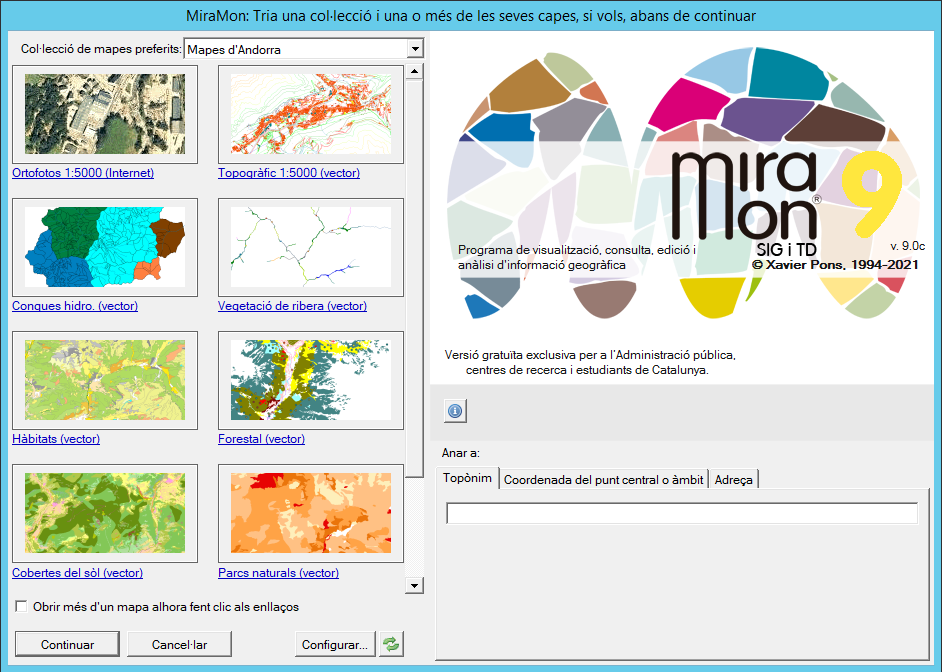
Task: Open Conques hidro. (vector) link
Action: 75,306
